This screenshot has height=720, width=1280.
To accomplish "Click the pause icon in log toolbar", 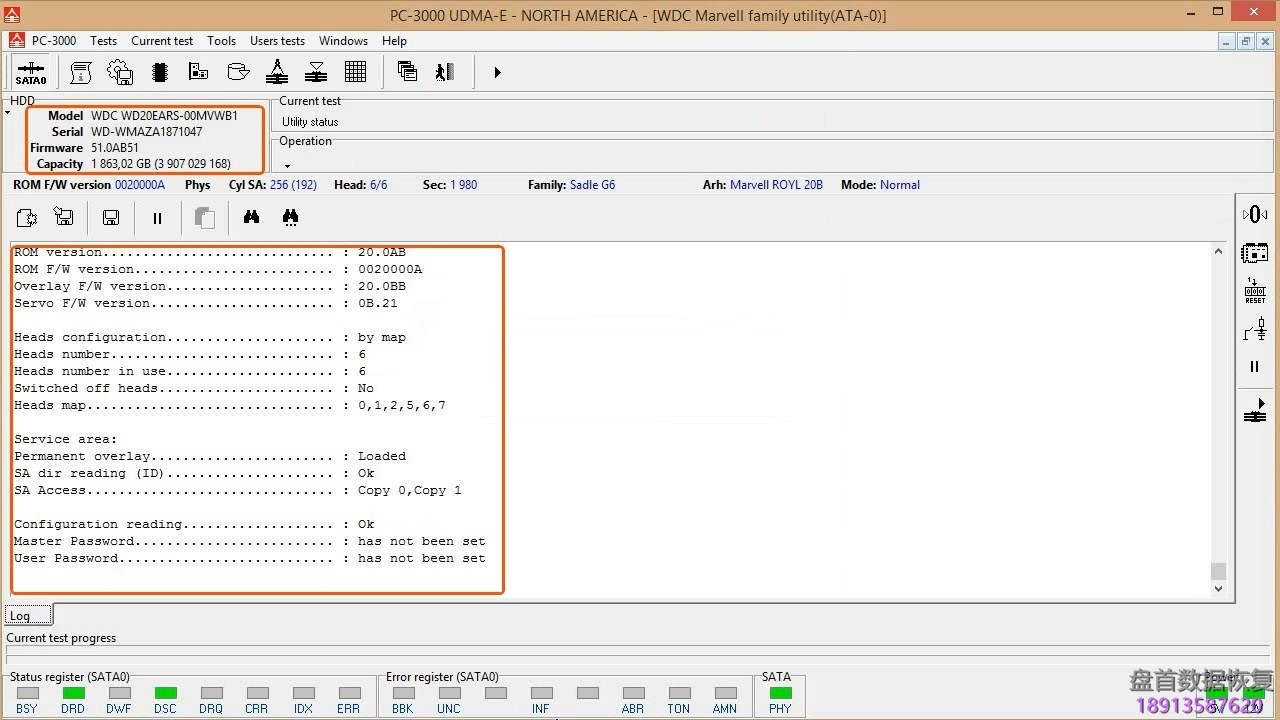I will coord(157,218).
